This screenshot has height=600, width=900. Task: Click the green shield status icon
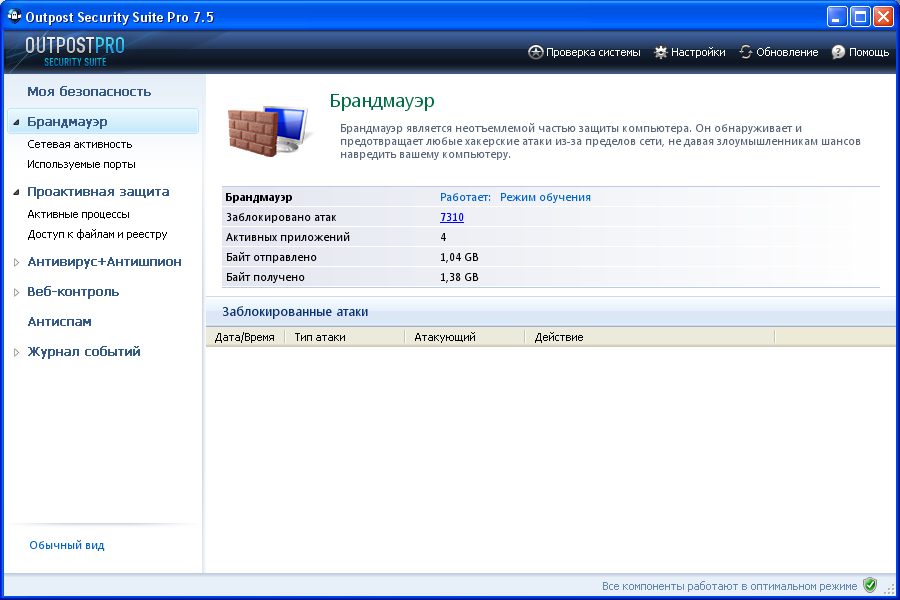[870, 585]
